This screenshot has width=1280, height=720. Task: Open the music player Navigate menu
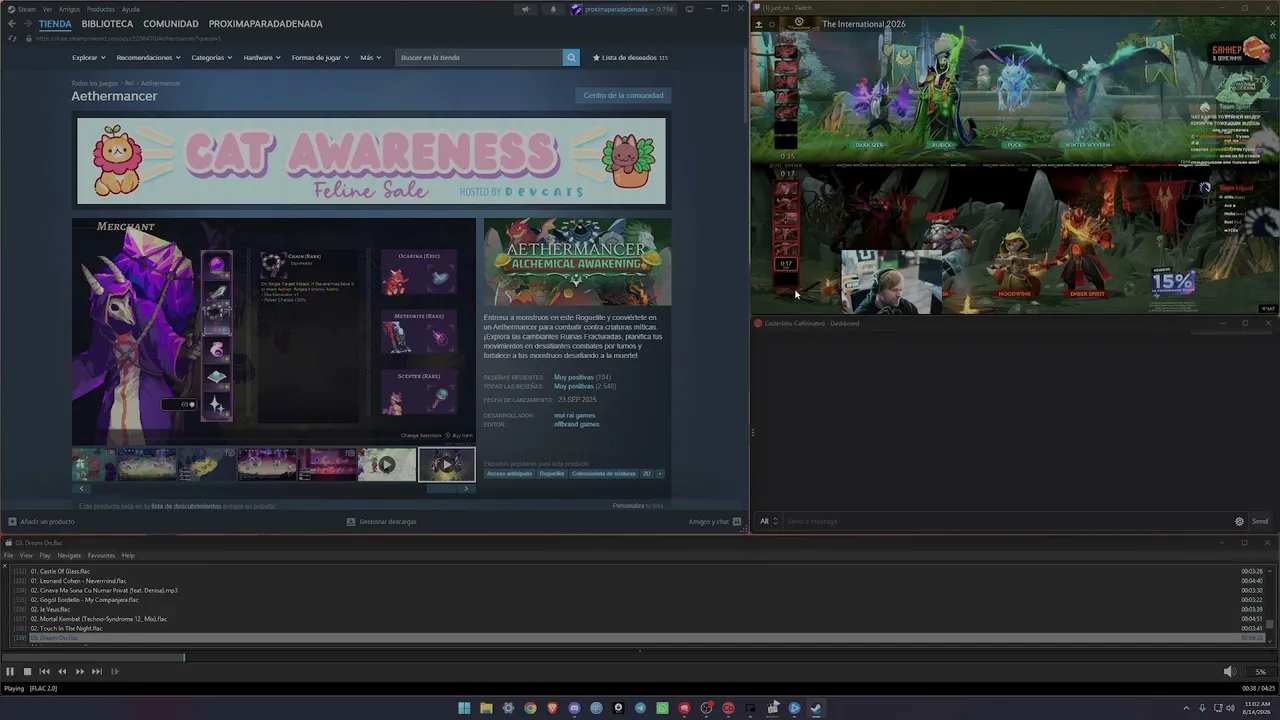click(69, 555)
